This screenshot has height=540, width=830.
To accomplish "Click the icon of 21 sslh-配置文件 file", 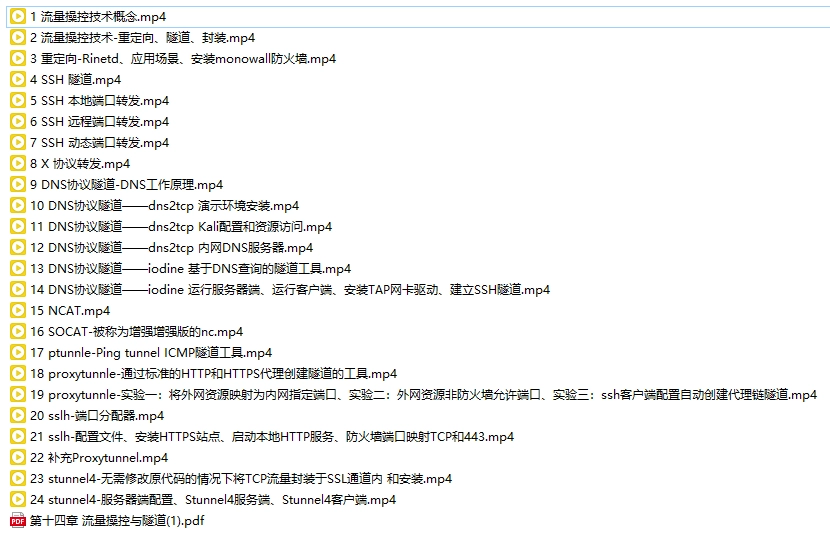I will (x=17, y=436).
